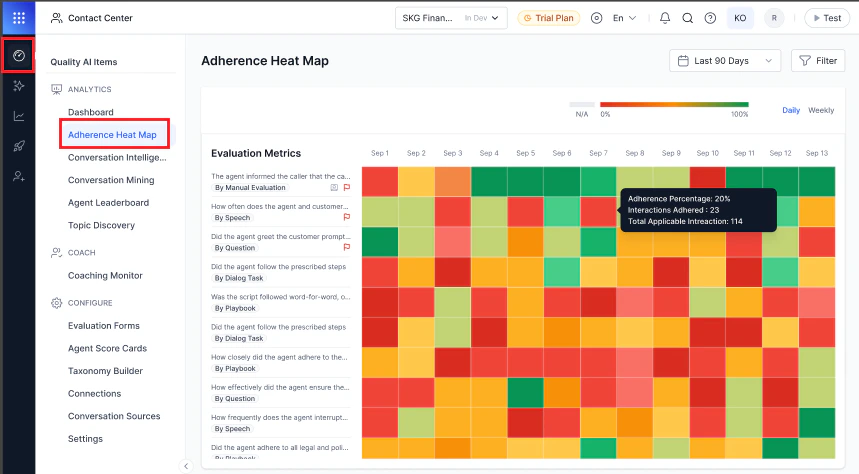Screen dimensions: 859x474
Task: Click the first By Dialog Task tag
Action: pyautogui.click(x=238, y=278)
